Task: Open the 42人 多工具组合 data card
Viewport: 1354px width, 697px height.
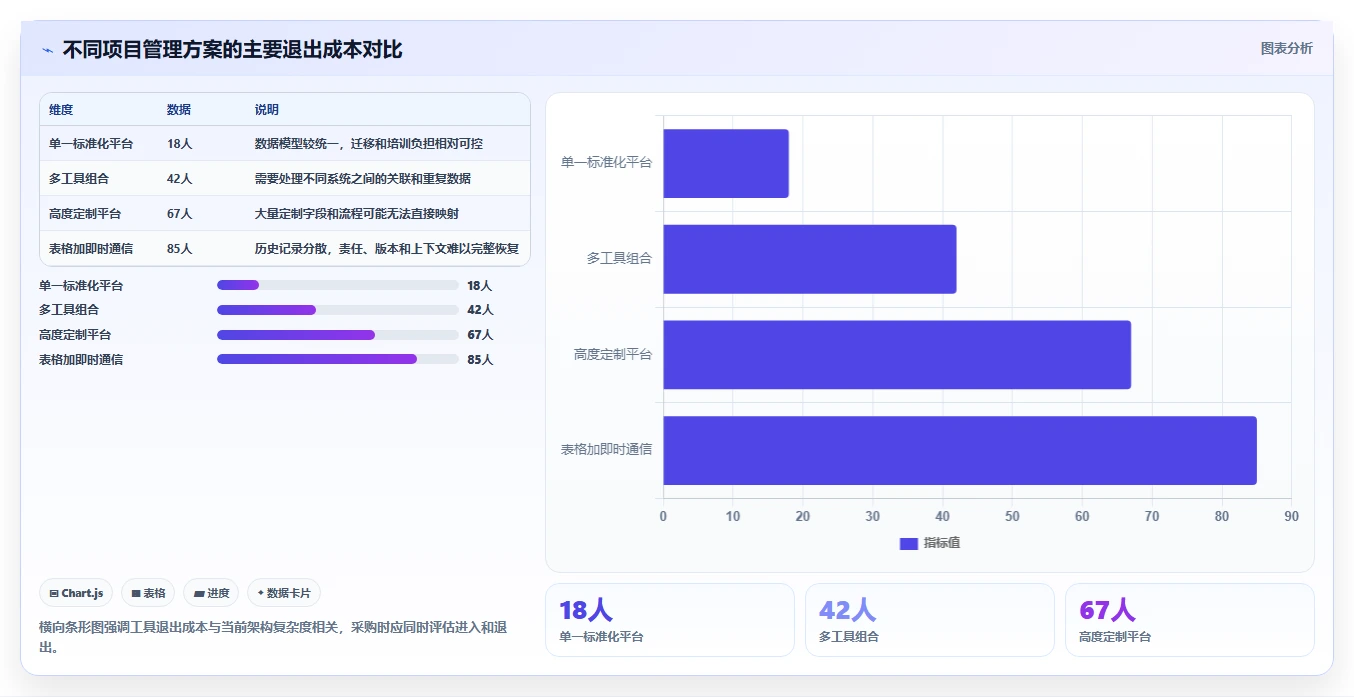Action: [x=930, y=620]
